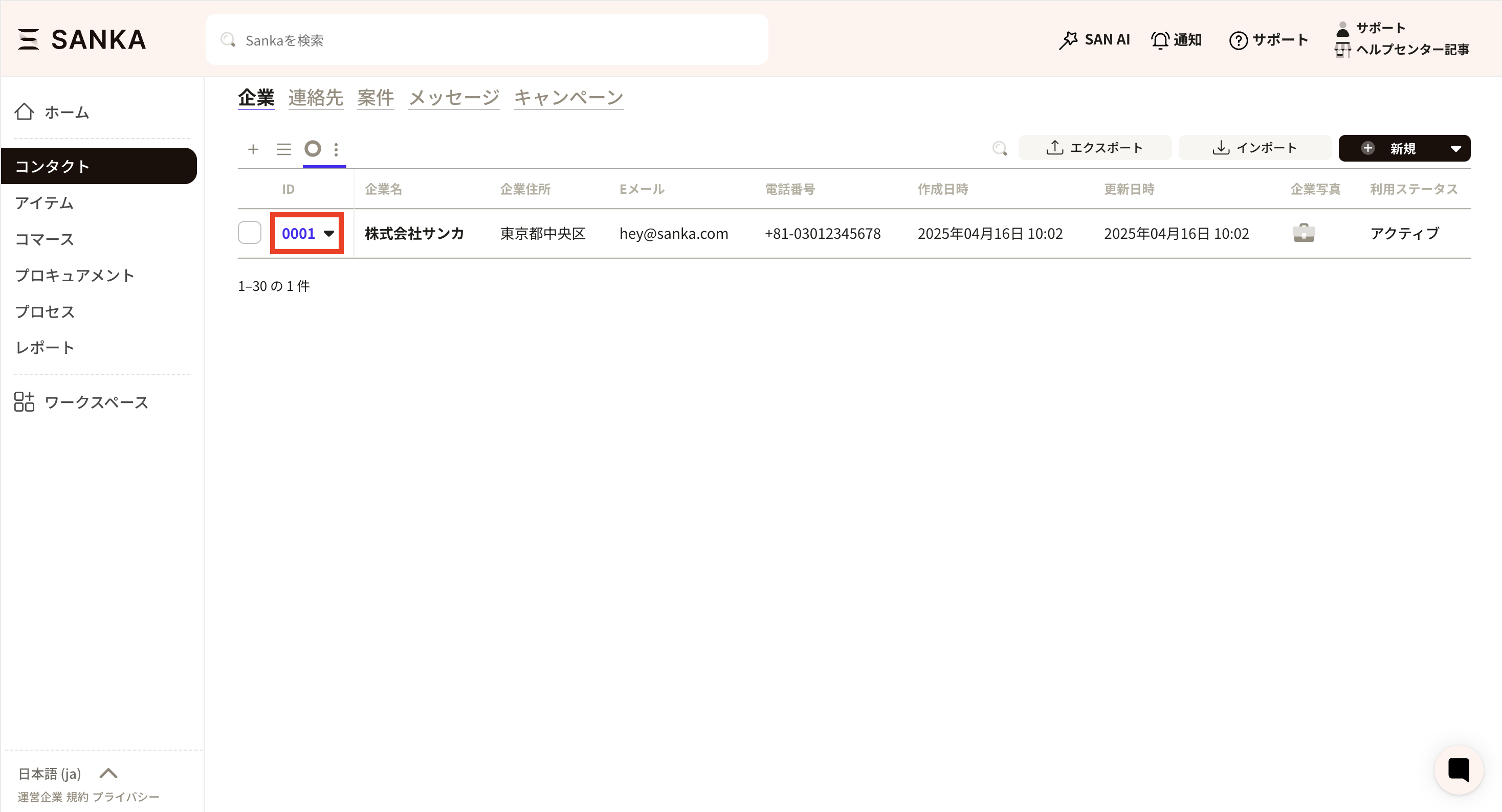This screenshot has height=812, width=1502.
Task: Open the 案件 tab
Action: pos(375,97)
